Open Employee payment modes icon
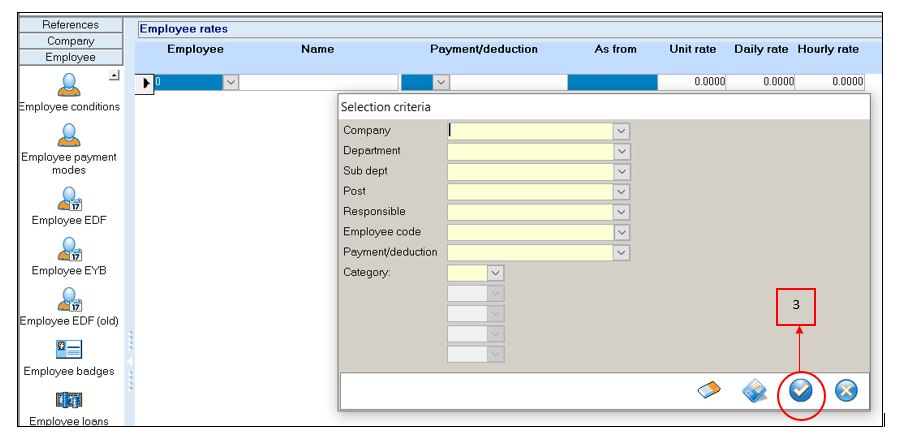Image resolution: width=900 pixels, height=435 pixels. [x=69, y=136]
